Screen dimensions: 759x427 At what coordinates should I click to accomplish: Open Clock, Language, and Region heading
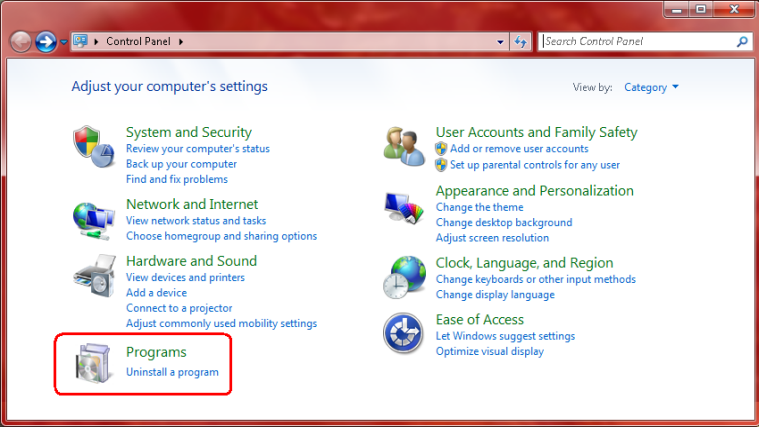pyautogui.click(x=524, y=263)
